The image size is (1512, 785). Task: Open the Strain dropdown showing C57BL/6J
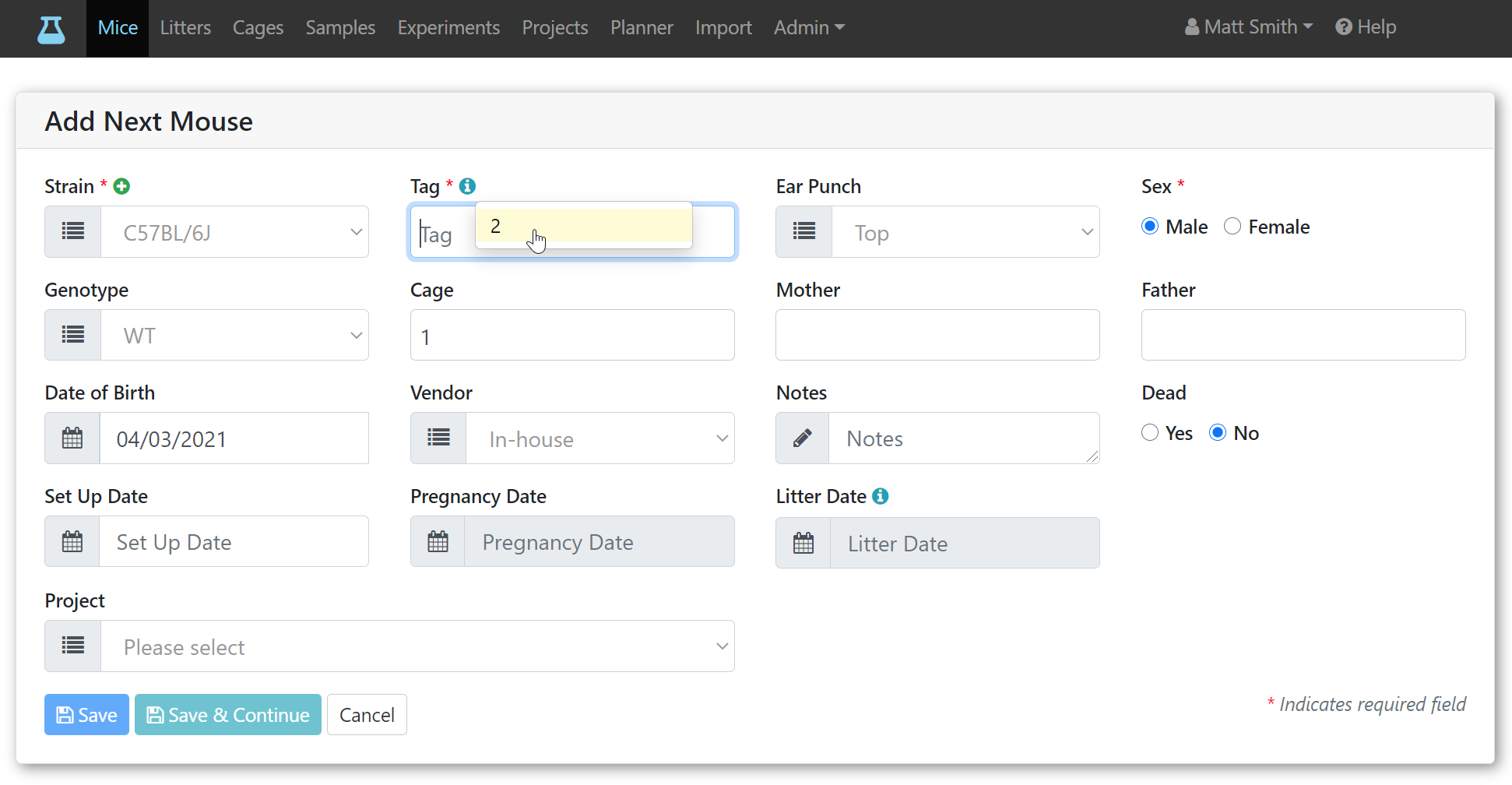[x=234, y=231]
